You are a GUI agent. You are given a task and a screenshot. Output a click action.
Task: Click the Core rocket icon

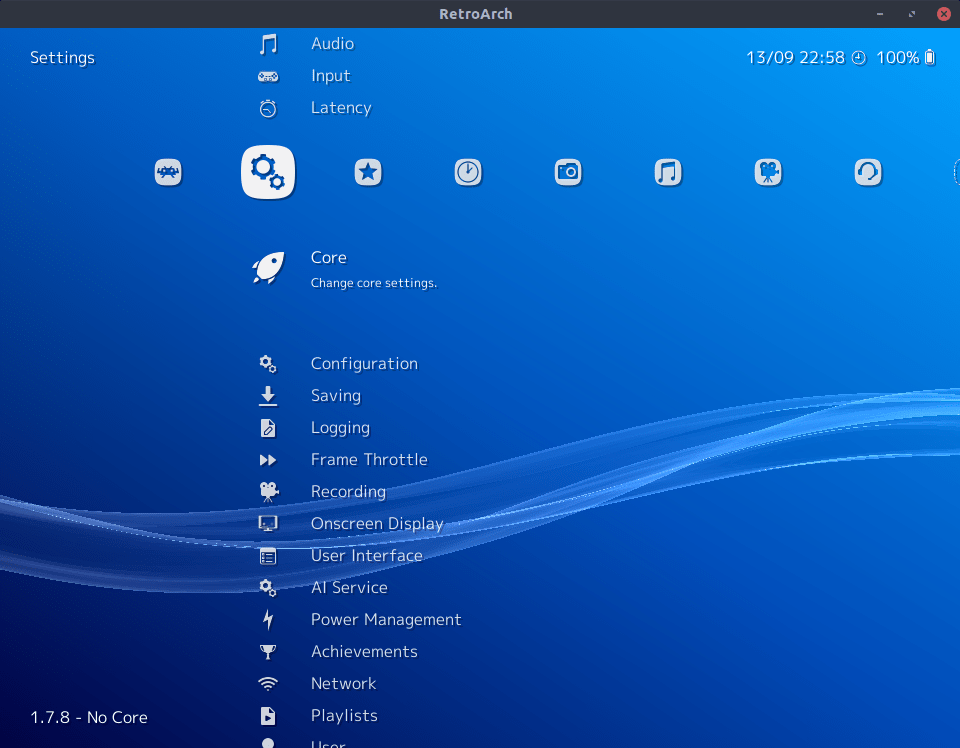click(268, 268)
